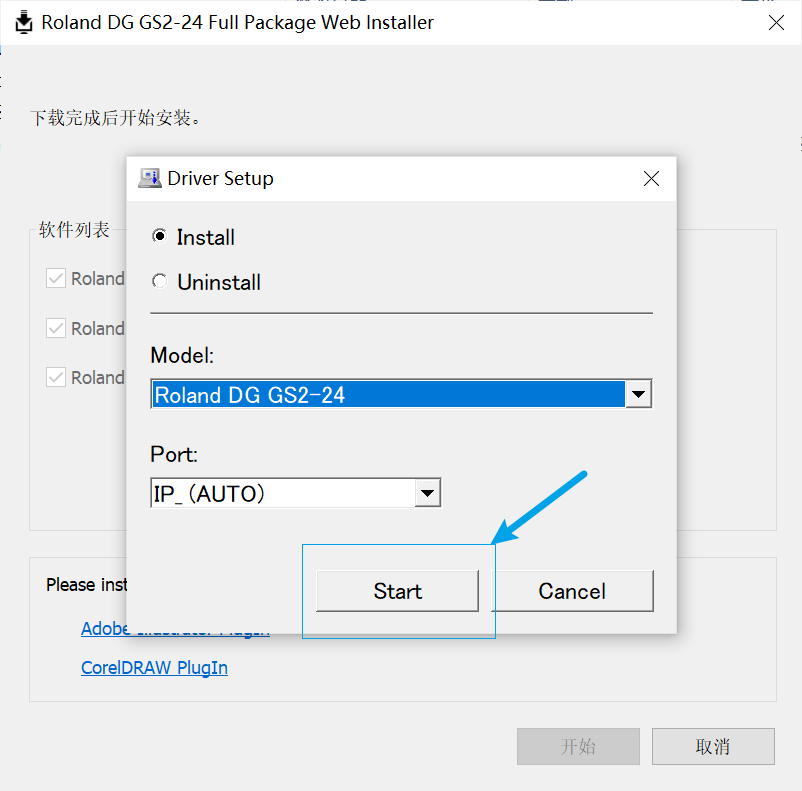Click the Model: label
This screenshot has width=802, height=791.
(182, 355)
